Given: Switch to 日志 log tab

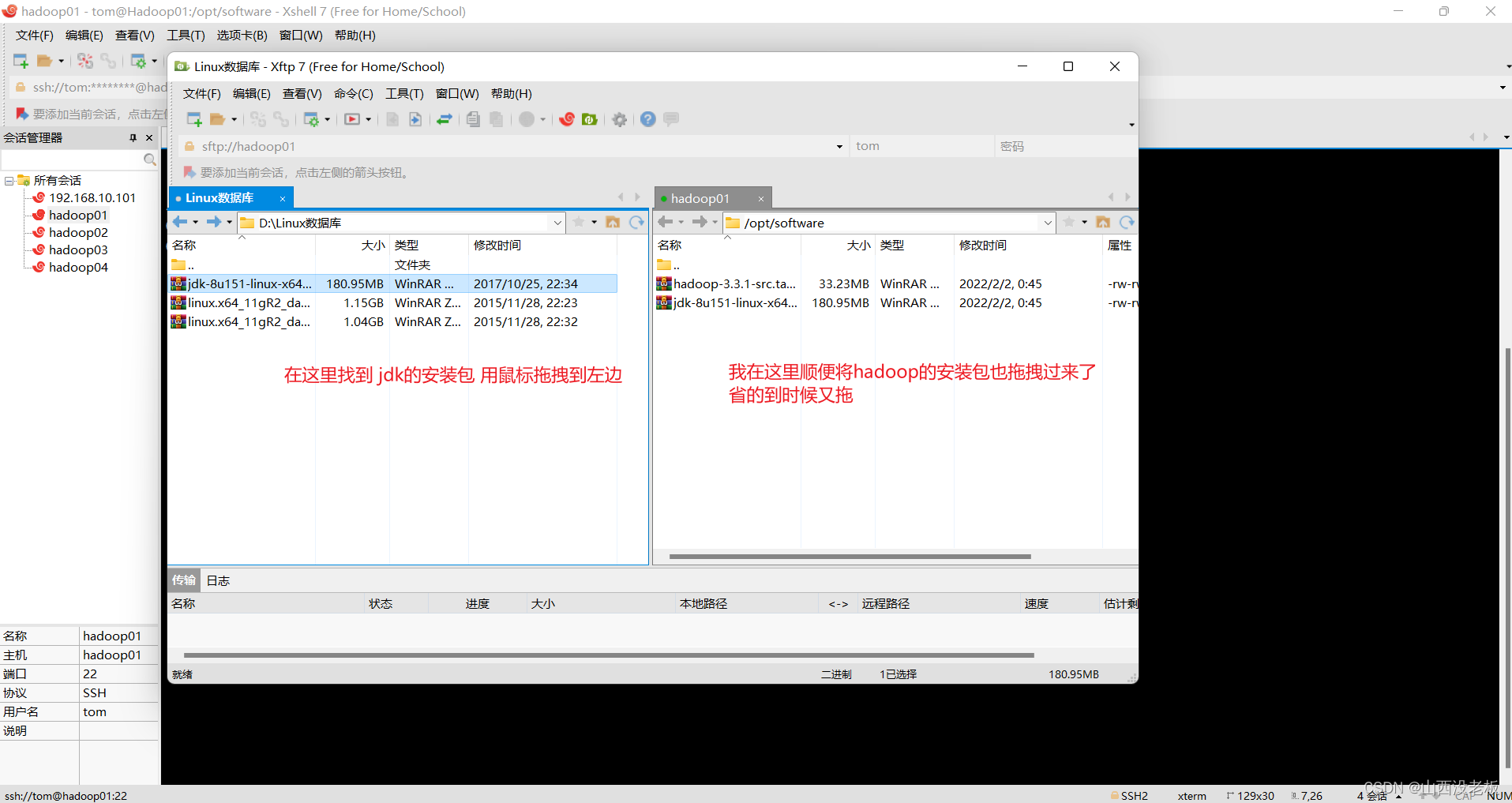Looking at the screenshot, I should click(218, 581).
